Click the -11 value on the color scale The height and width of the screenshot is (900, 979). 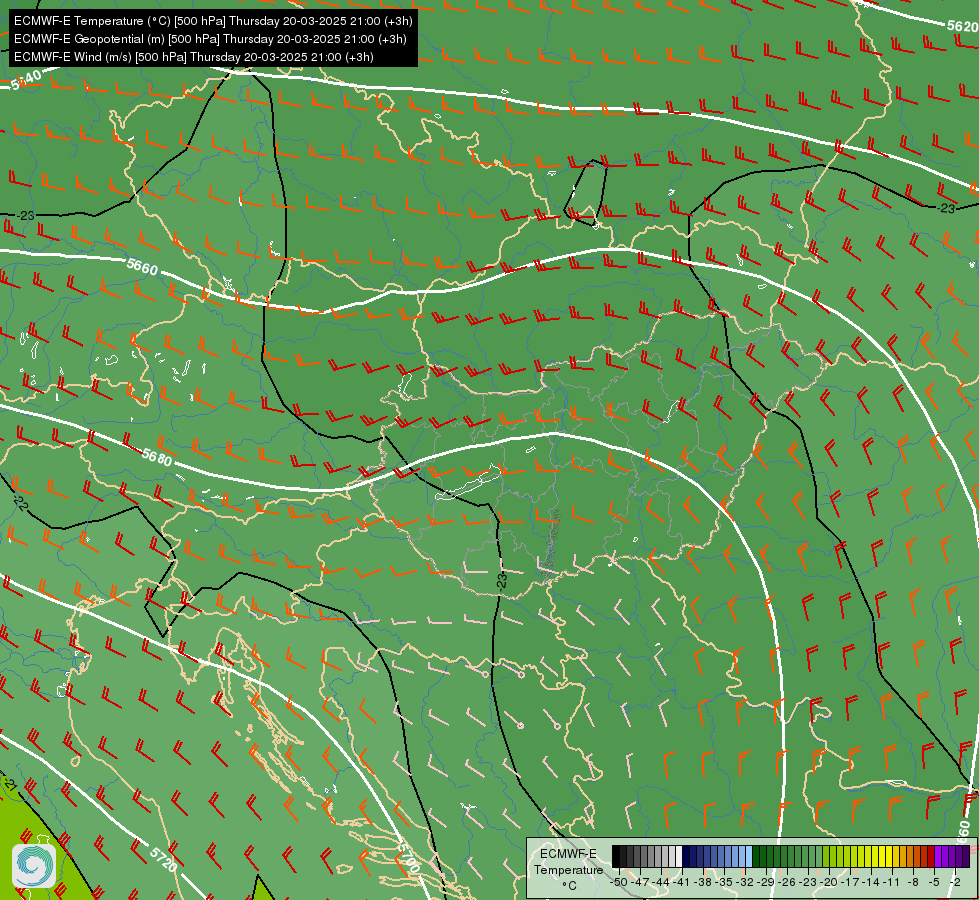(892, 882)
